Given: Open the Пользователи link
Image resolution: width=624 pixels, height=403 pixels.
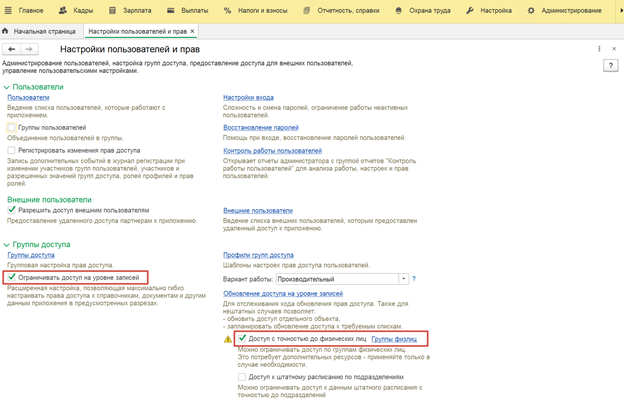Looking at the screenshot, I should coord(28,97).
